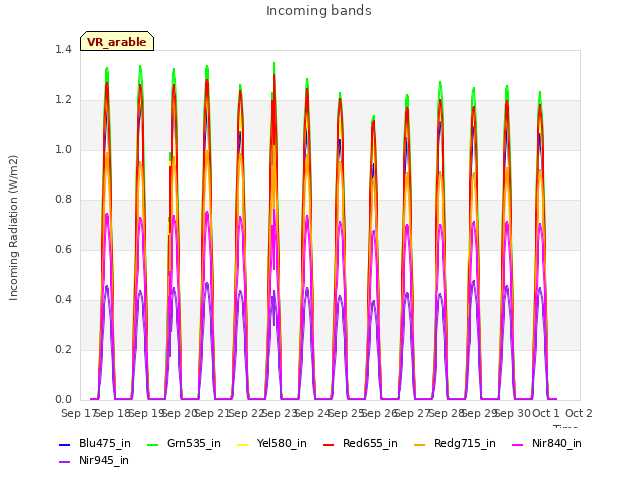Toggle the Blu475_in legend label
Screen dimensions: 640x480
105,443
